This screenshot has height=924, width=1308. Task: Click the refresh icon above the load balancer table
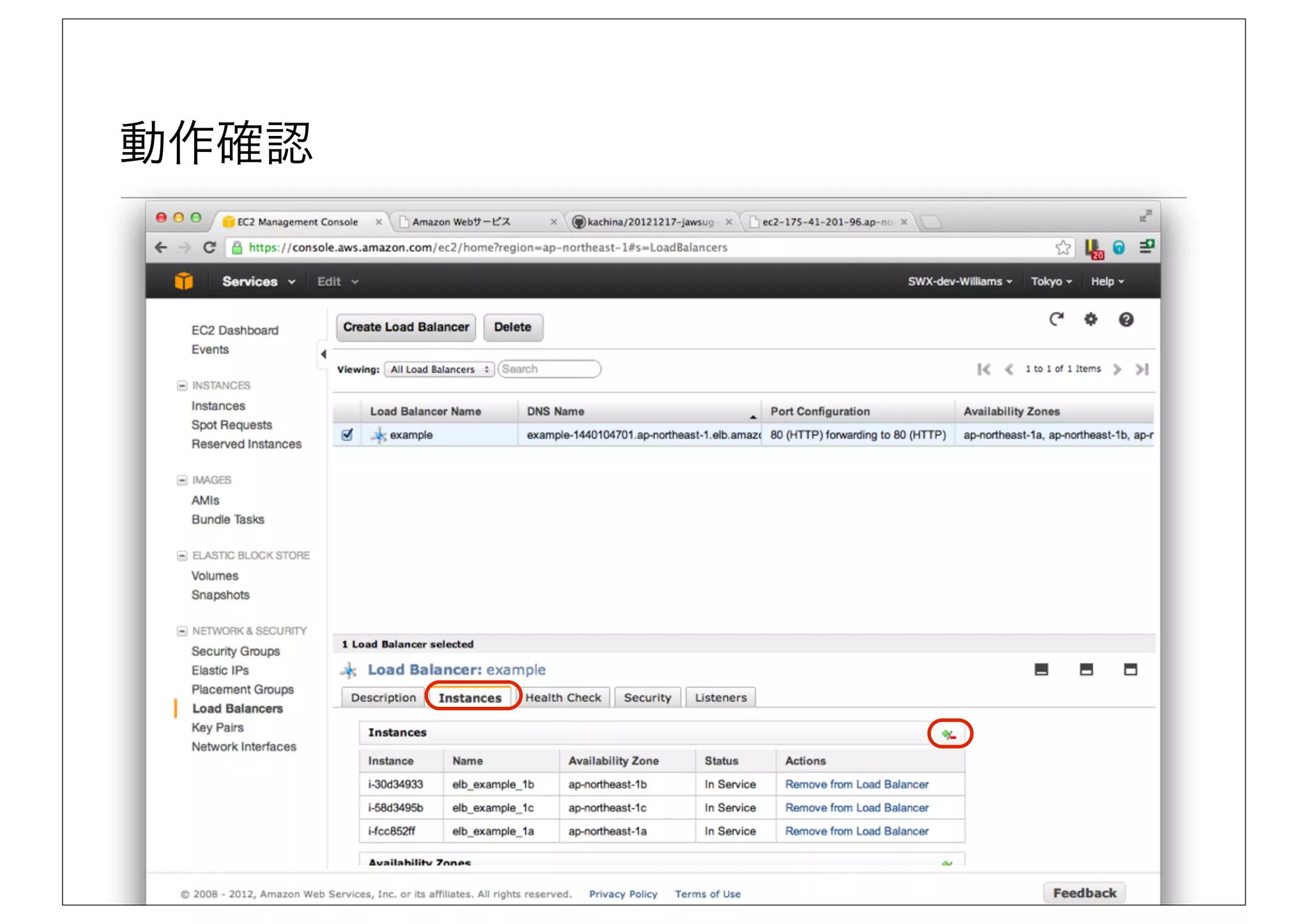pyautogui.click(x=1056, y=319)
